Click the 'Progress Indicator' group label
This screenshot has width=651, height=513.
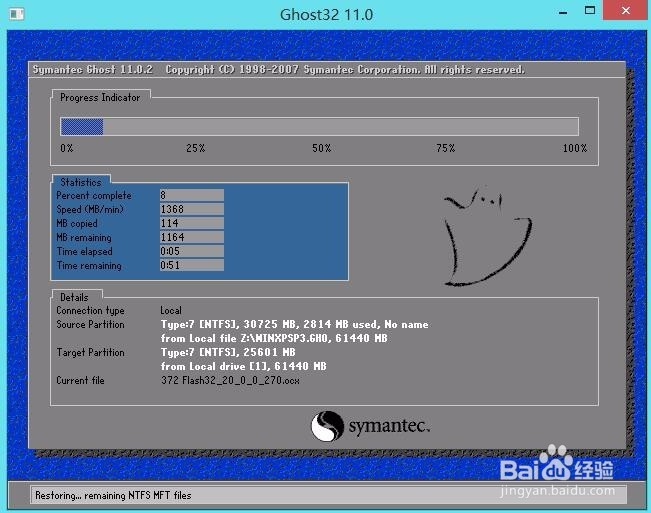point(100,98)
